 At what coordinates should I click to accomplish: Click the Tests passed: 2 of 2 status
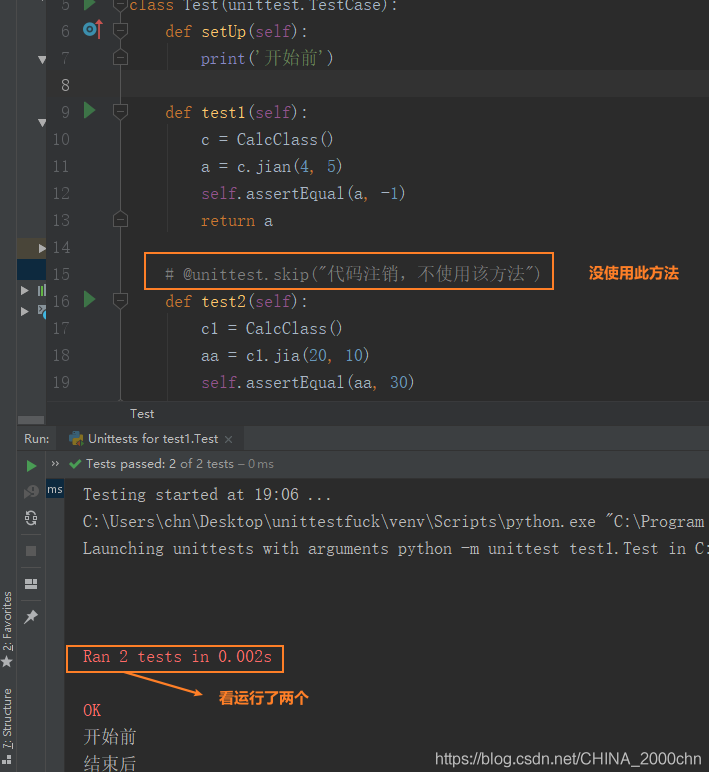tap(180, 464)
